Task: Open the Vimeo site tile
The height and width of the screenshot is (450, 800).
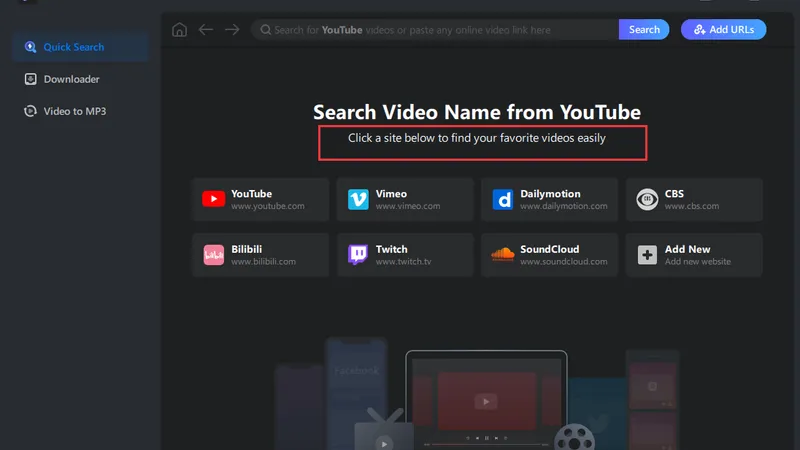Action: [x=405, y=199]
